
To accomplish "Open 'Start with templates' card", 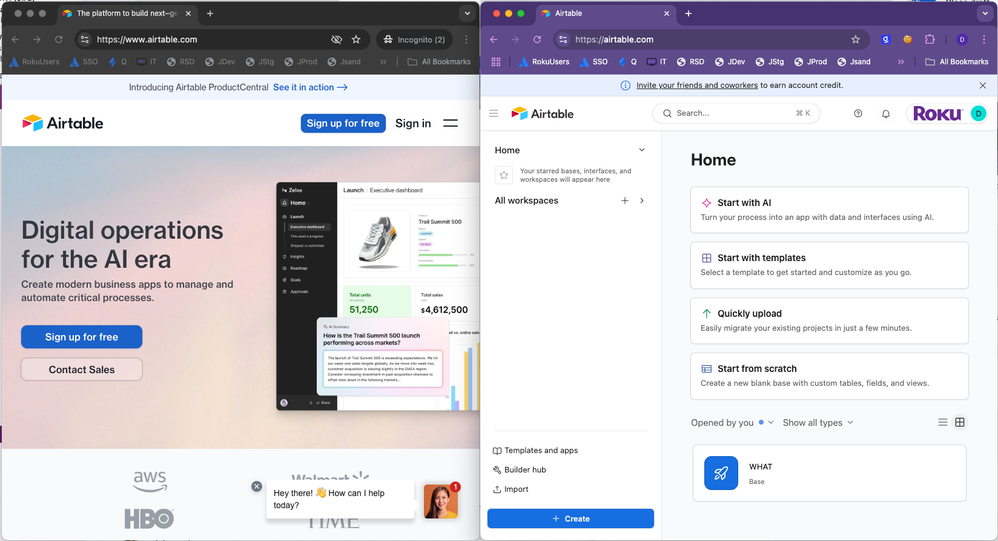I will (829, 265).
